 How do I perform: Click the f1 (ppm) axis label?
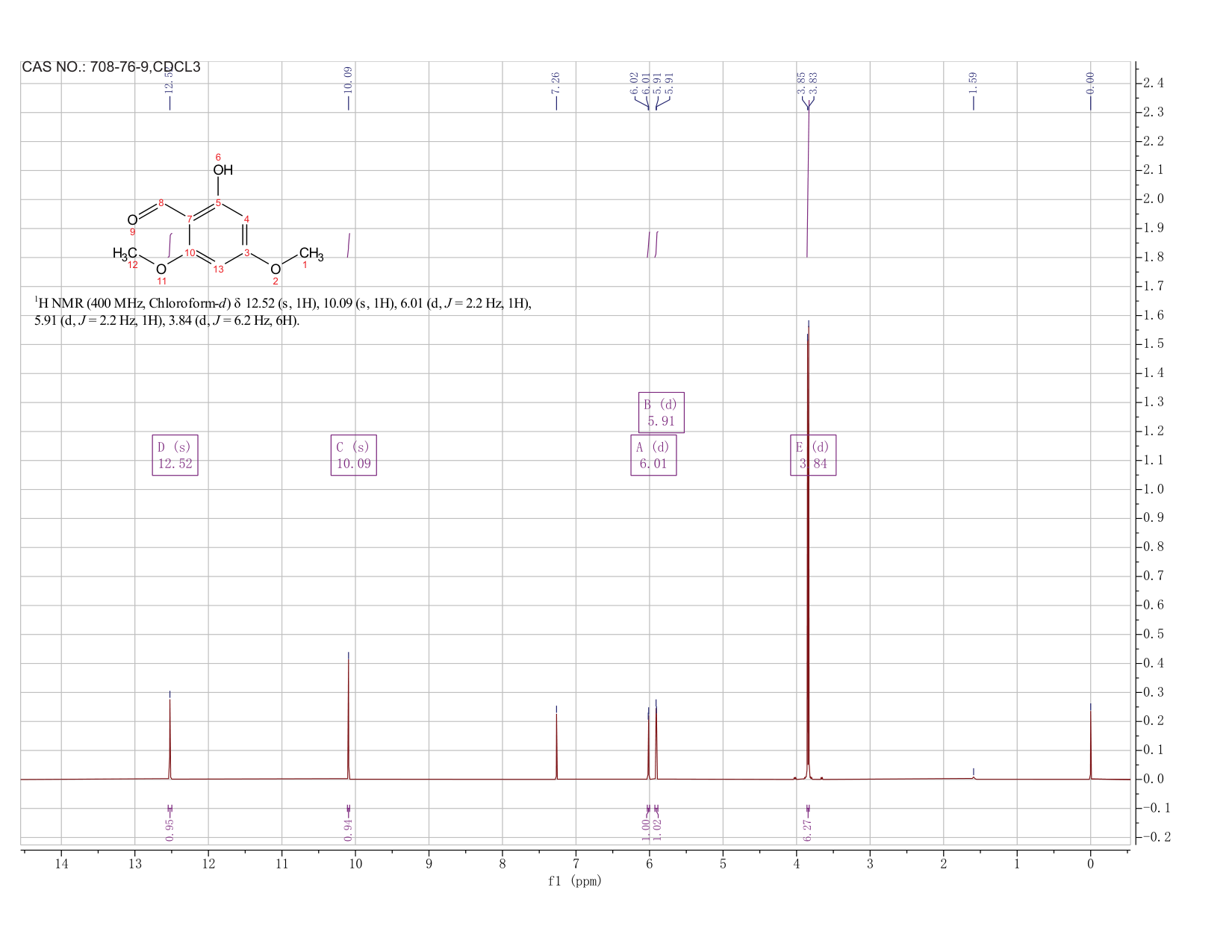(x=575, y=881)
